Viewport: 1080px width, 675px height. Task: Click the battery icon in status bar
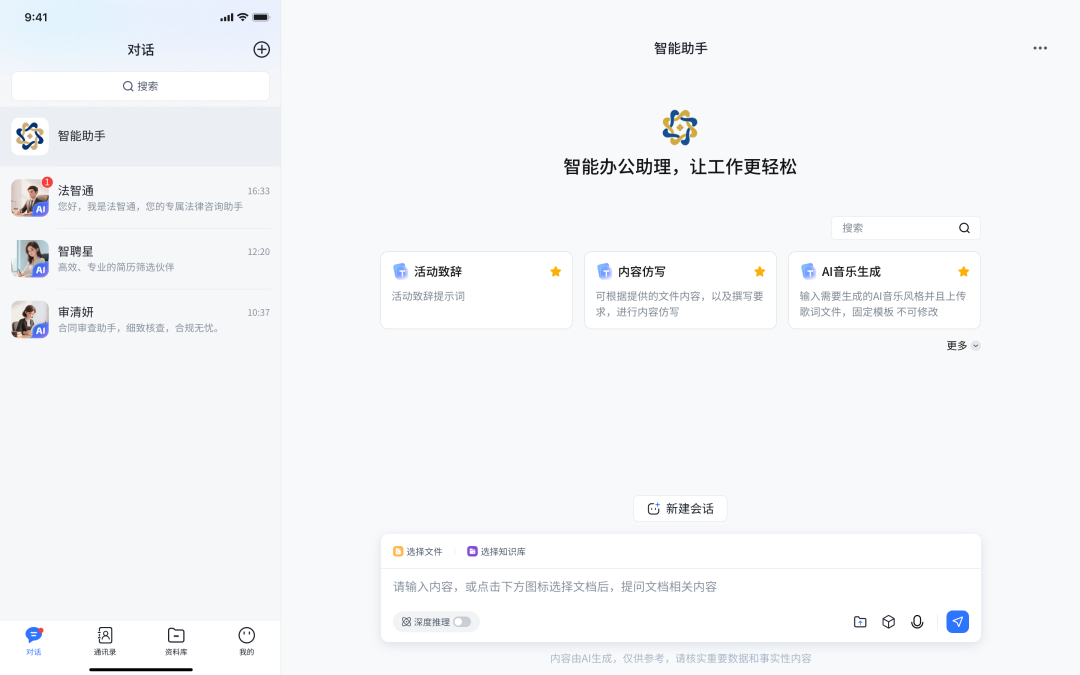coord(261,17)
